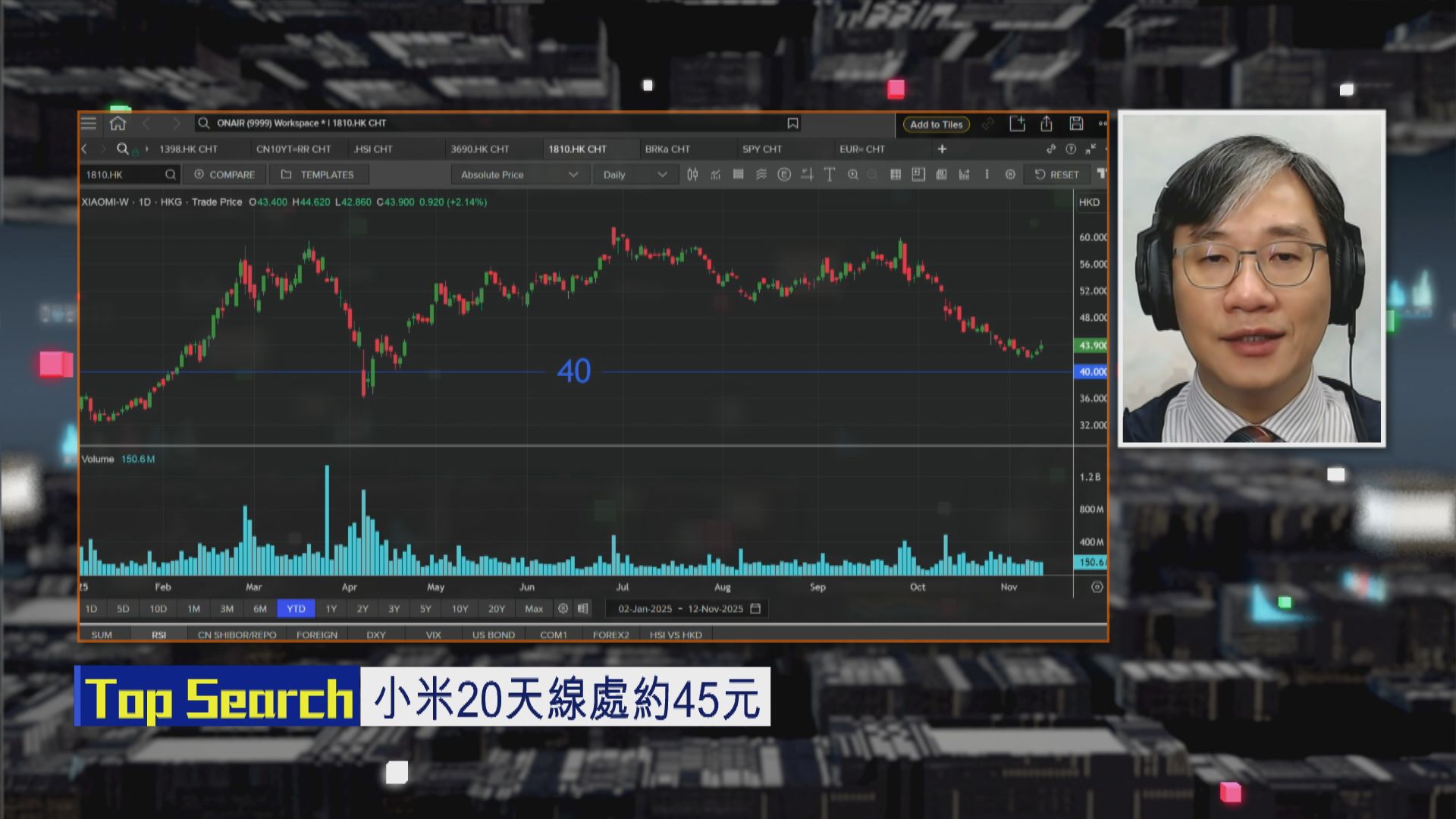Screen dimensions: 1456x819
Task: Click the zoom-in magnifier icon
Action: tap(854, 174)
